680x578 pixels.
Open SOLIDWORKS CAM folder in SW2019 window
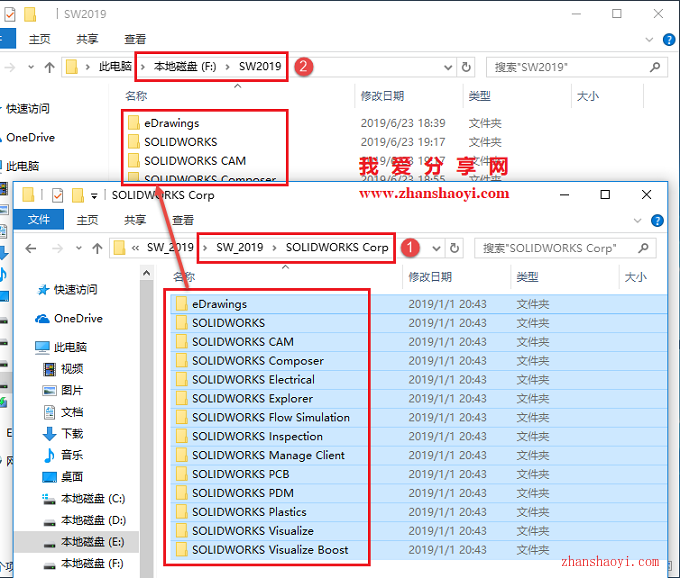tap(195, 161)
